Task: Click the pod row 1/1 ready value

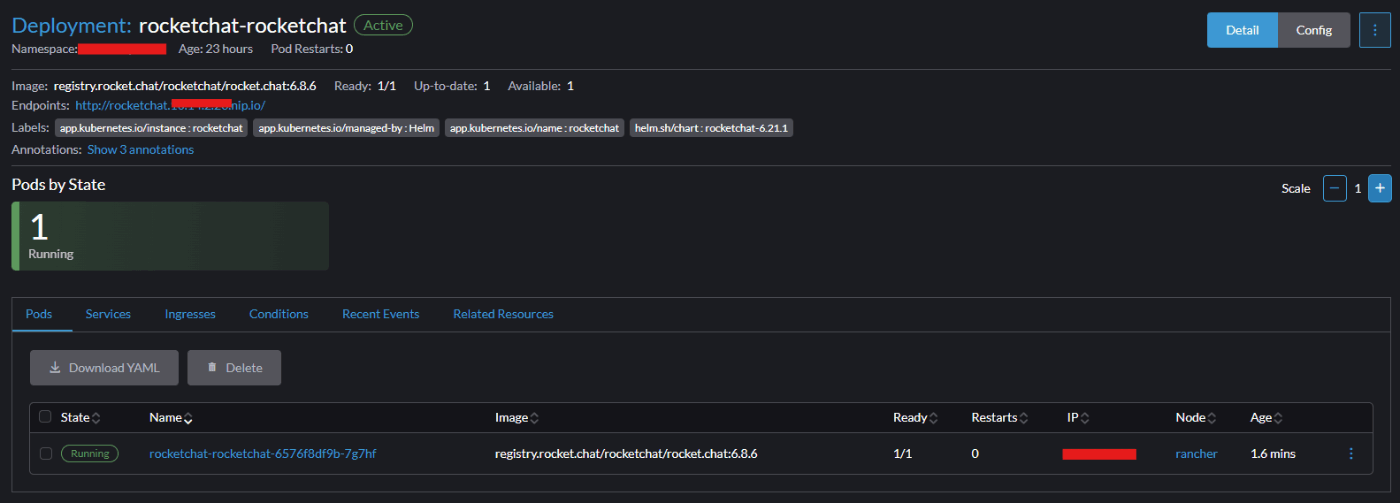Action: pyautogui.click(x=902, y=454)
